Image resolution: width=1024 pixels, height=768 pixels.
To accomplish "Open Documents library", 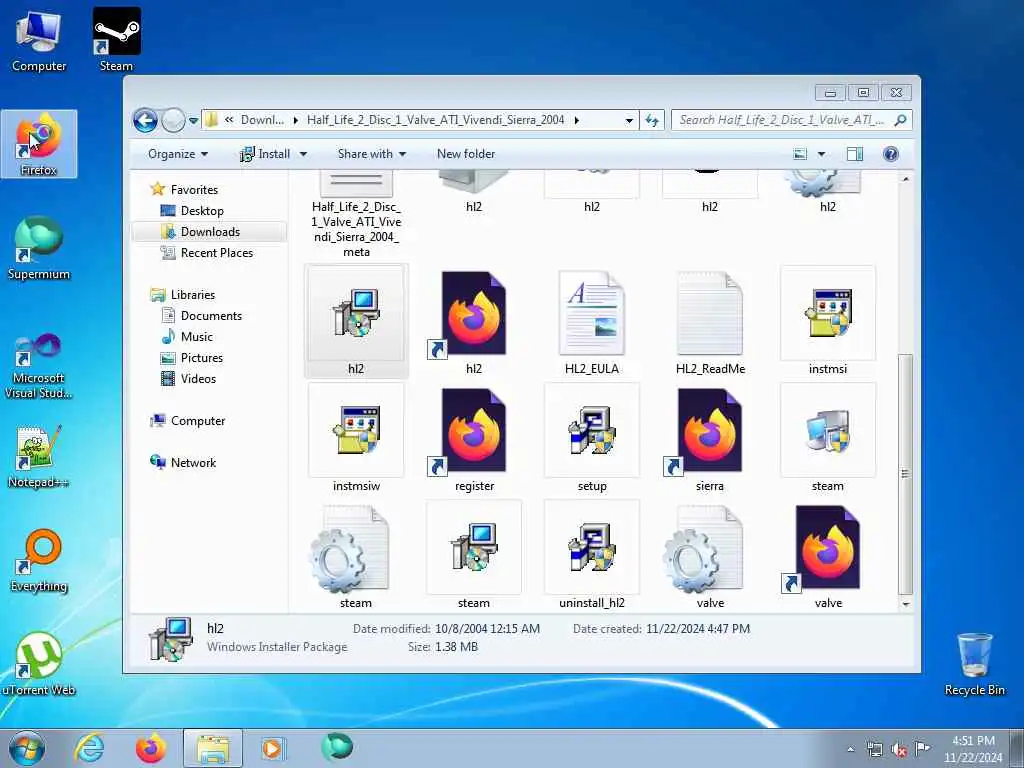I will pyautogui.click(x=211, y=315).
